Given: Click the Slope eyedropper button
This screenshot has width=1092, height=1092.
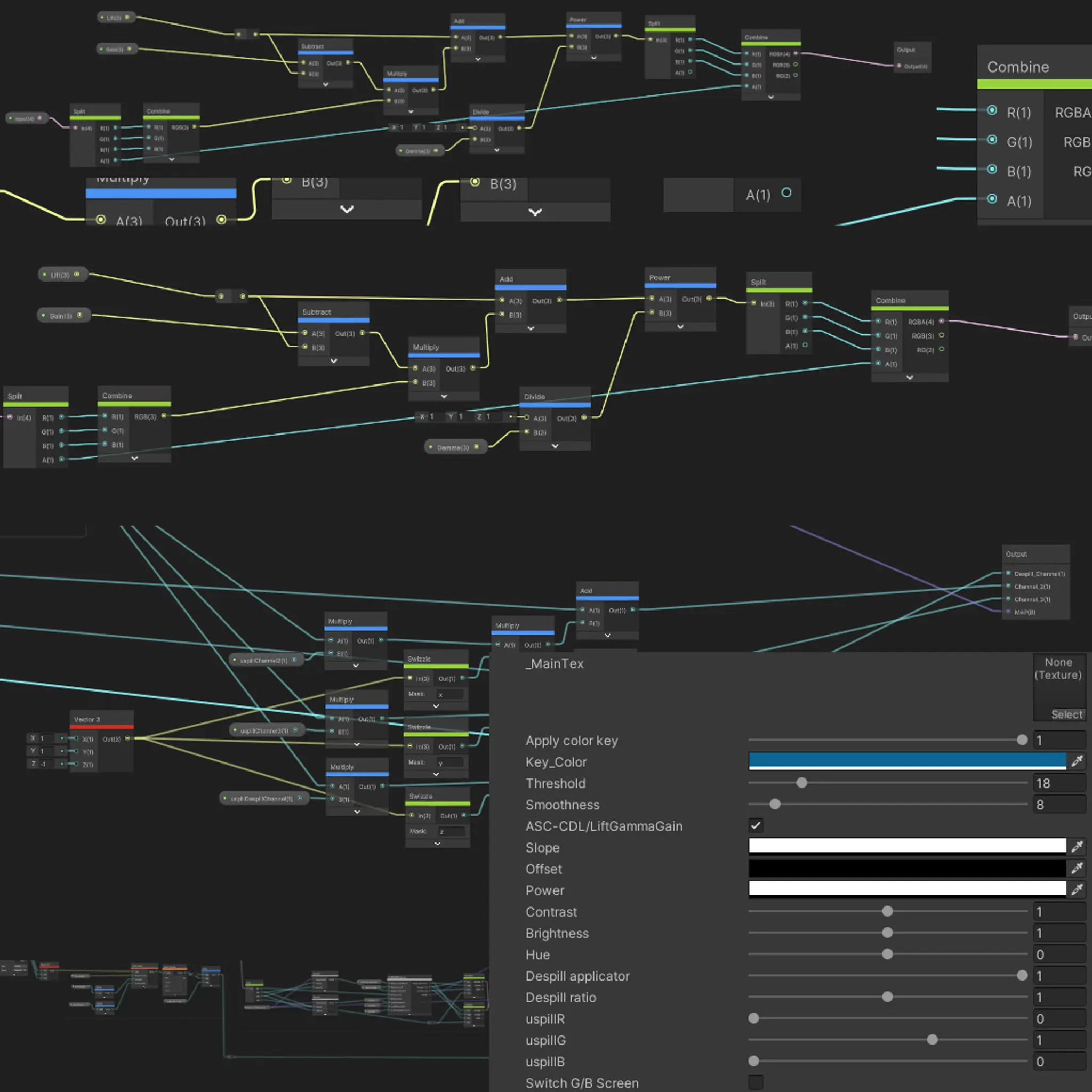Looking at the screenshot, I should point(1078,847).
